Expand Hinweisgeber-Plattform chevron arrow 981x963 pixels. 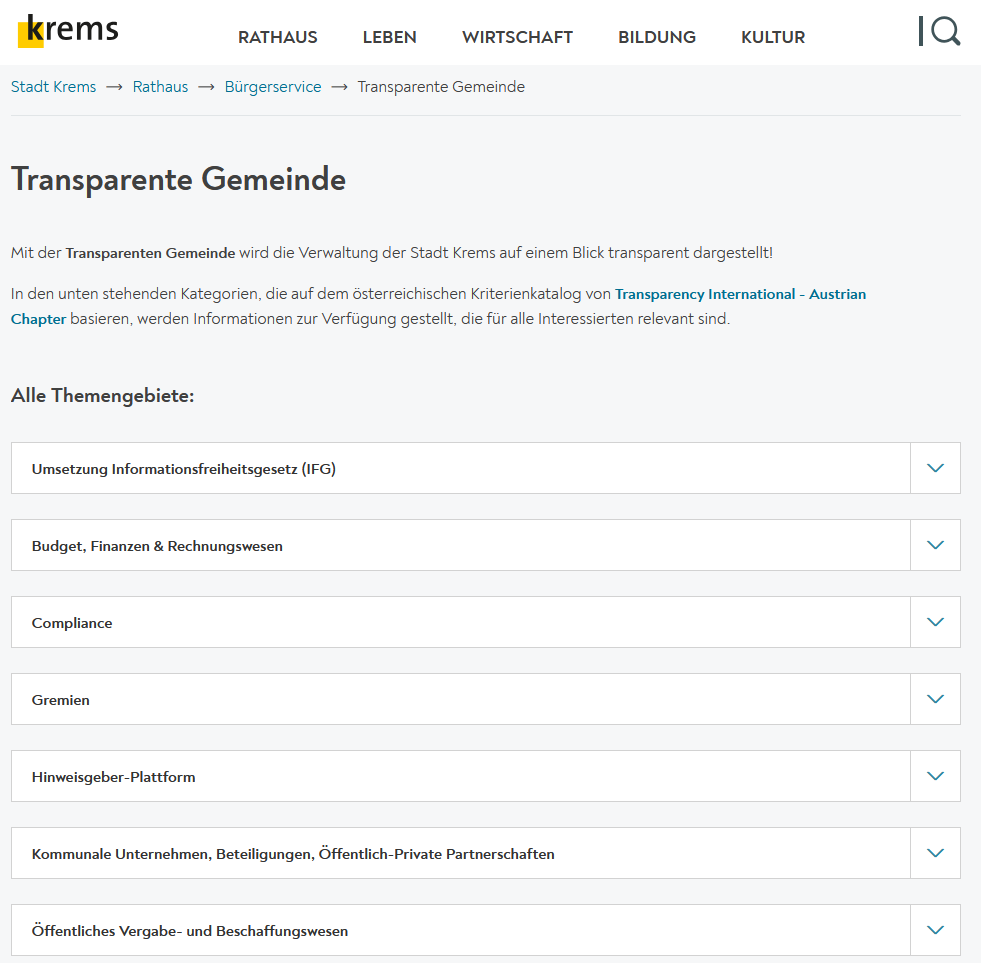[x=935, y=776]
